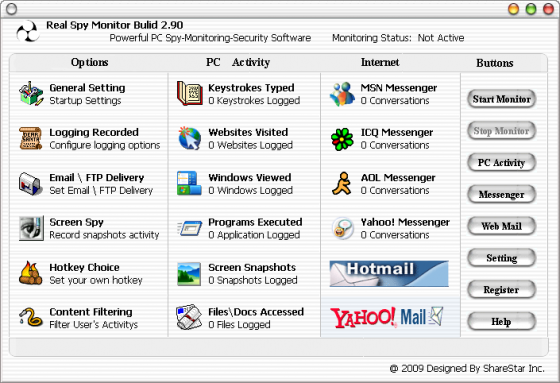Click 'Filter User's Activitys' text
The width and height of the screenshot is (560, 383).
click(94, 325)
